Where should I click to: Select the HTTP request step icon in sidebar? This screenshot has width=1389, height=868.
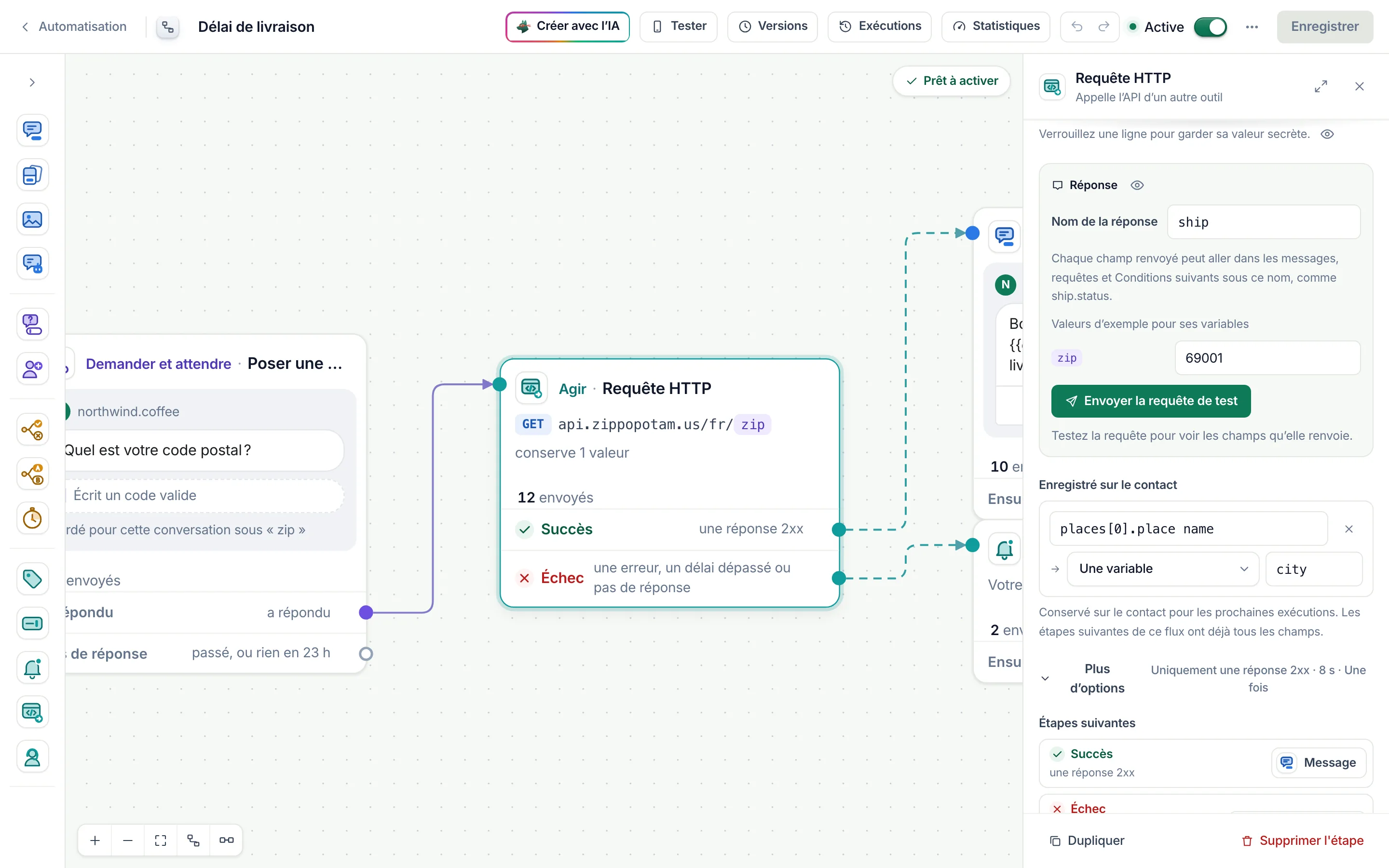(32, 712)
